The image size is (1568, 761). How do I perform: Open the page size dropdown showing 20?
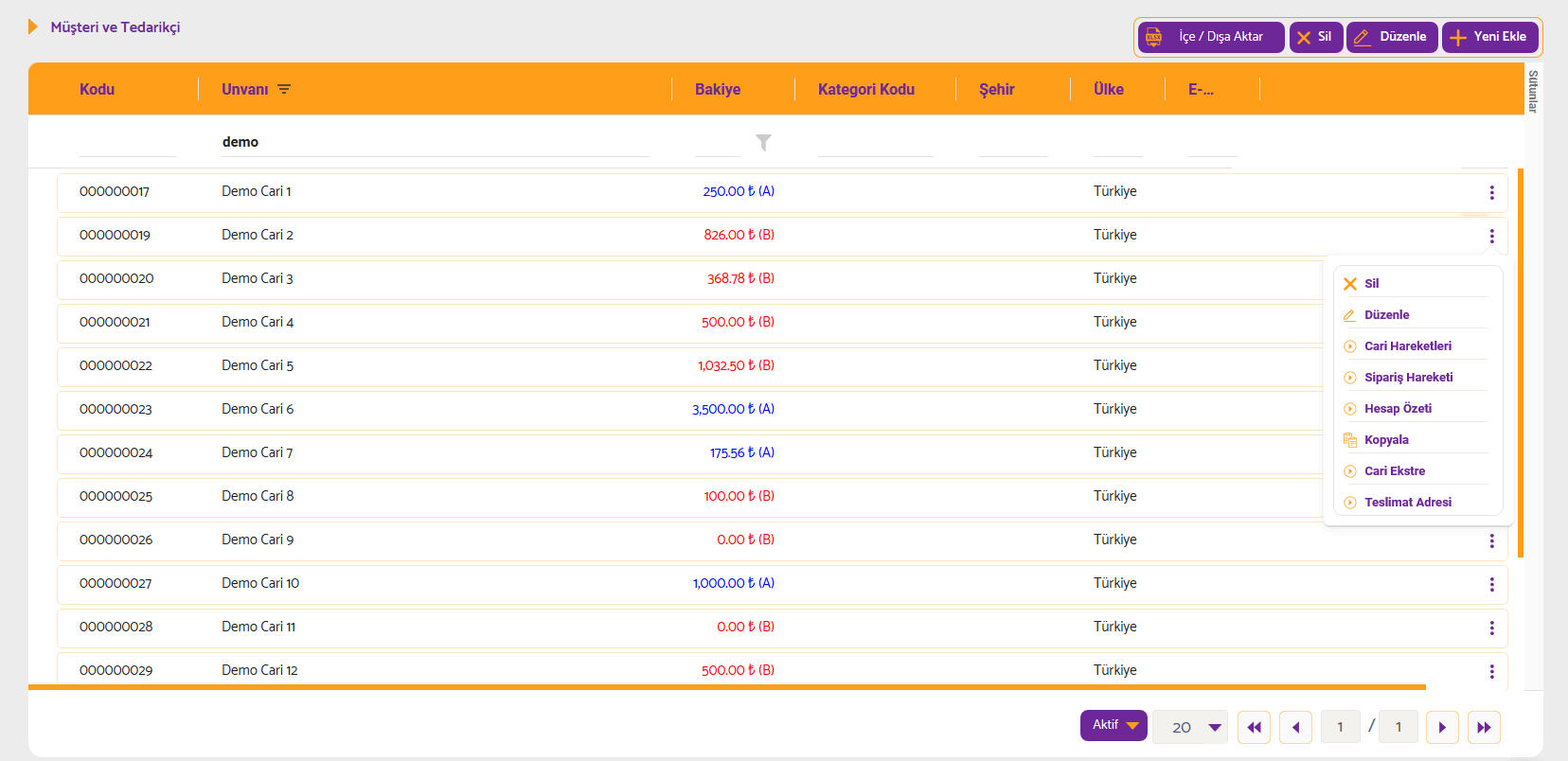1190,727
